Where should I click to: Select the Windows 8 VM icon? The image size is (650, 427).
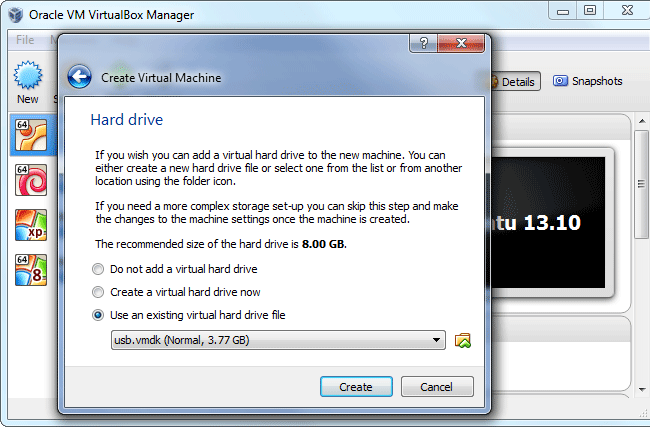[31, 270]
